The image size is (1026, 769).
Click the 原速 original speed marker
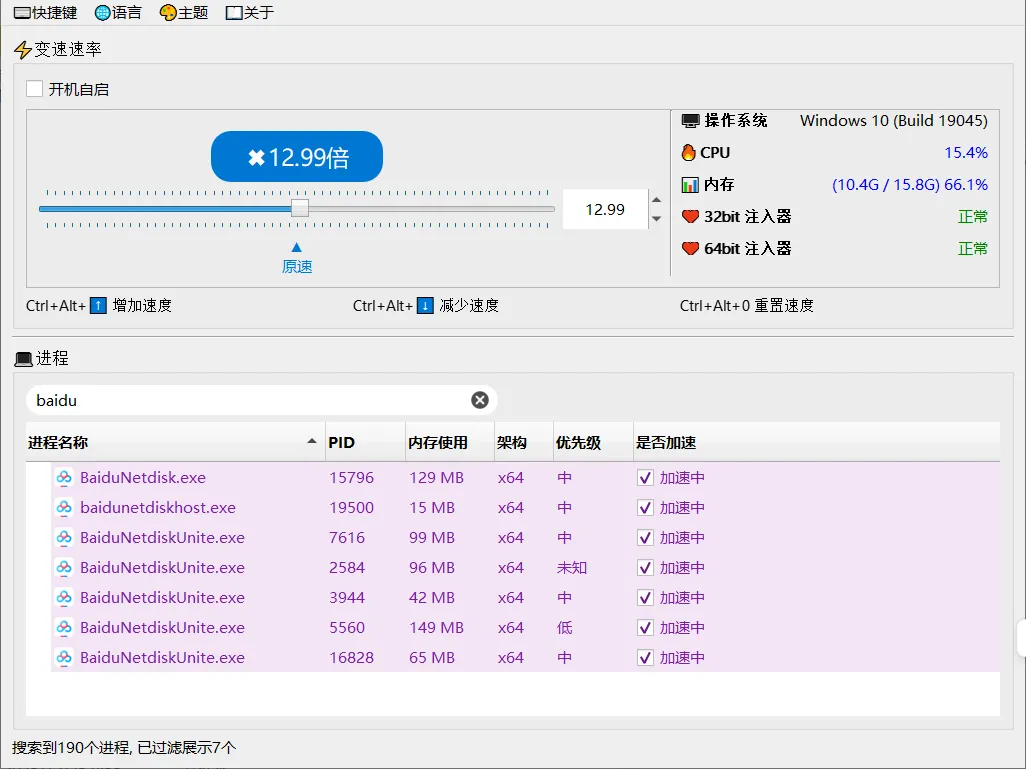pyautogui.click(x=296, y=258)
